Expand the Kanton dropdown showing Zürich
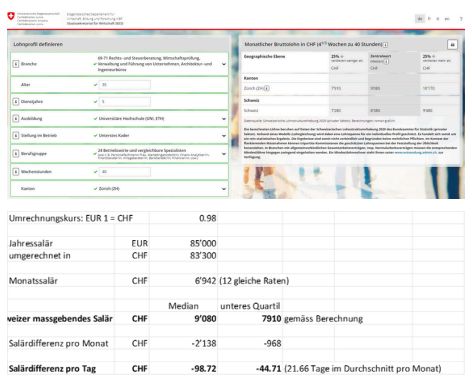Image resolution: width=472 pixels, height=387 pixels. pos(224,188)
